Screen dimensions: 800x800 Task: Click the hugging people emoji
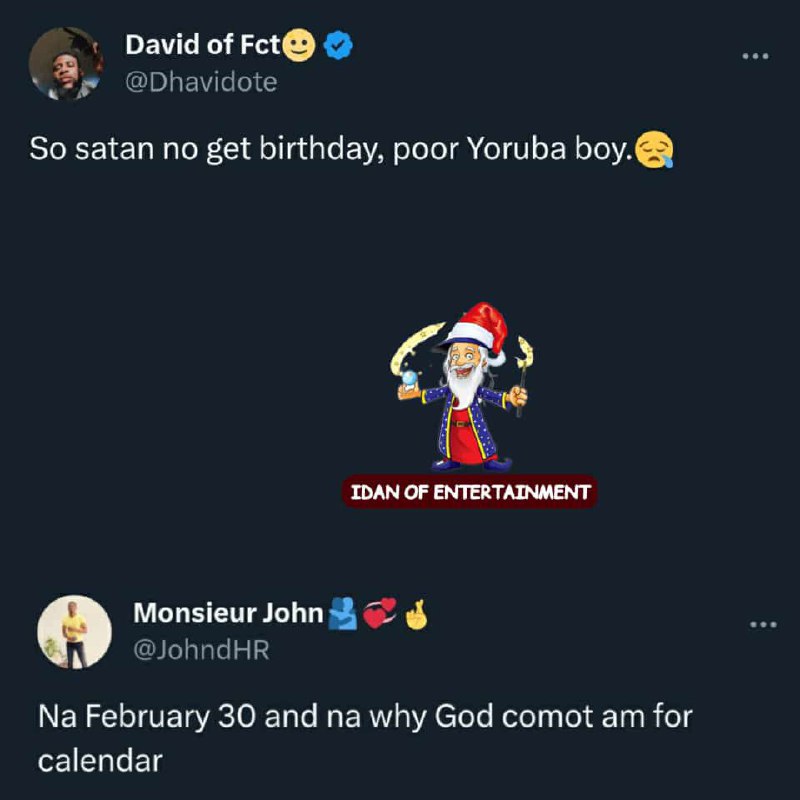342,613
